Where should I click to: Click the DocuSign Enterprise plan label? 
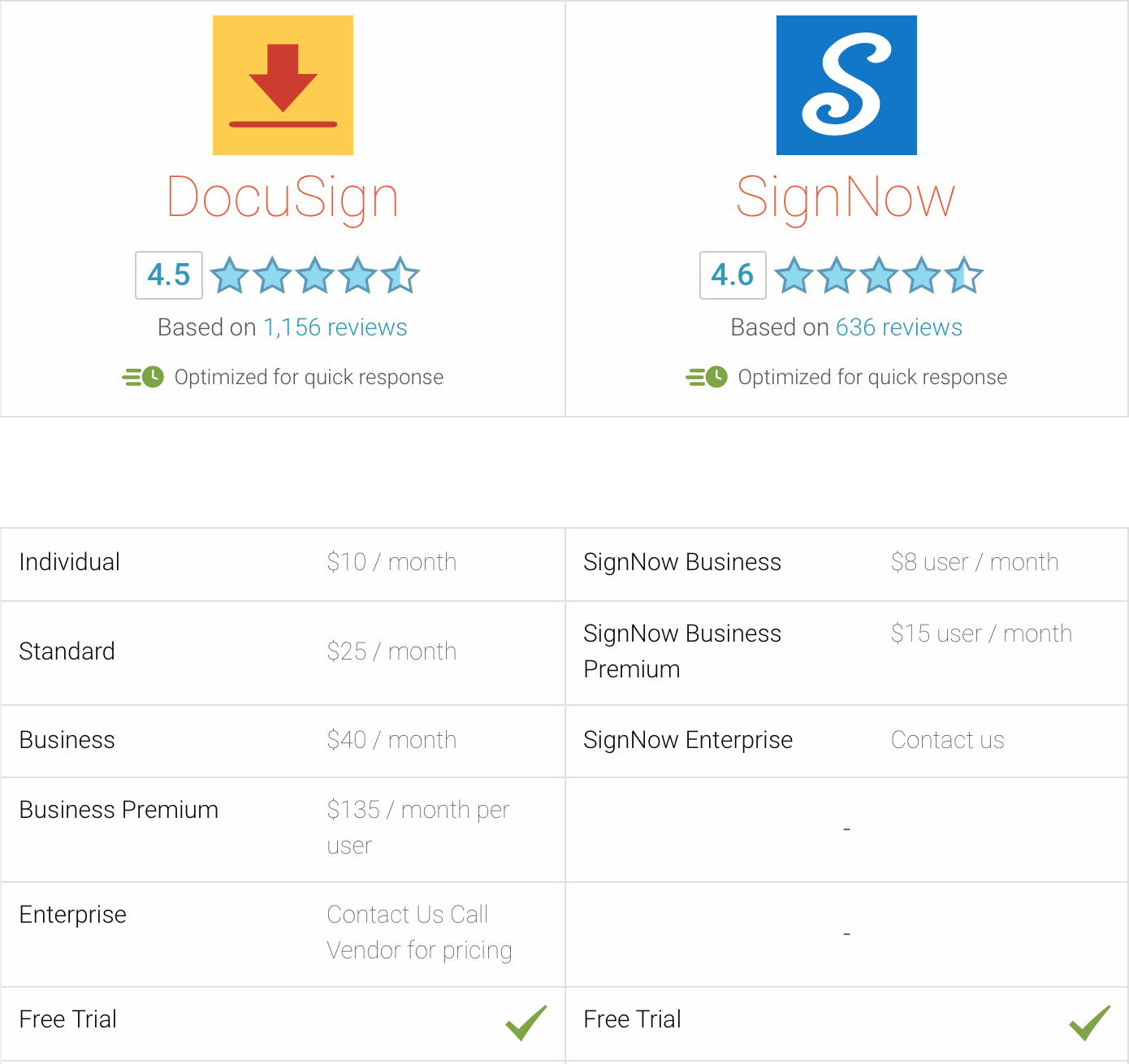(x=73, y=915)
